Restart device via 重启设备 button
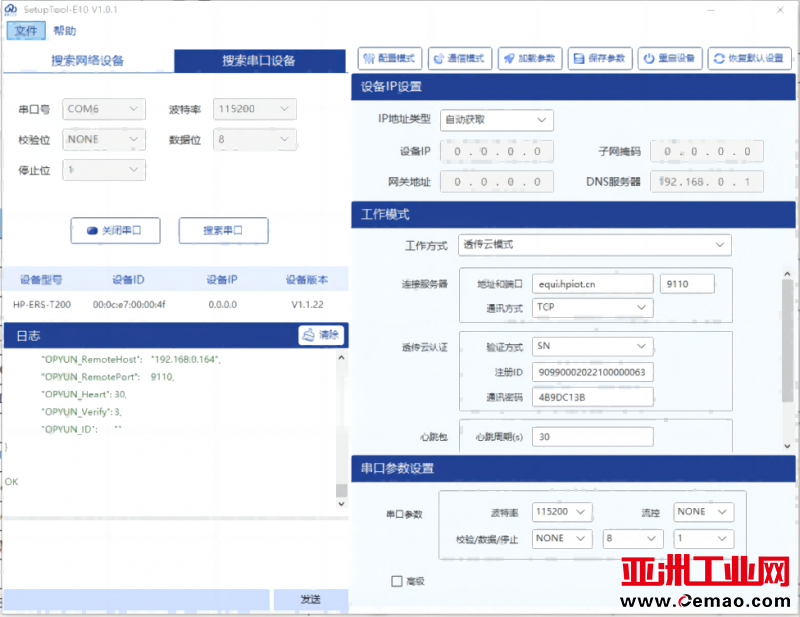This screenshot has width=800, height=617. click(669, 58)
